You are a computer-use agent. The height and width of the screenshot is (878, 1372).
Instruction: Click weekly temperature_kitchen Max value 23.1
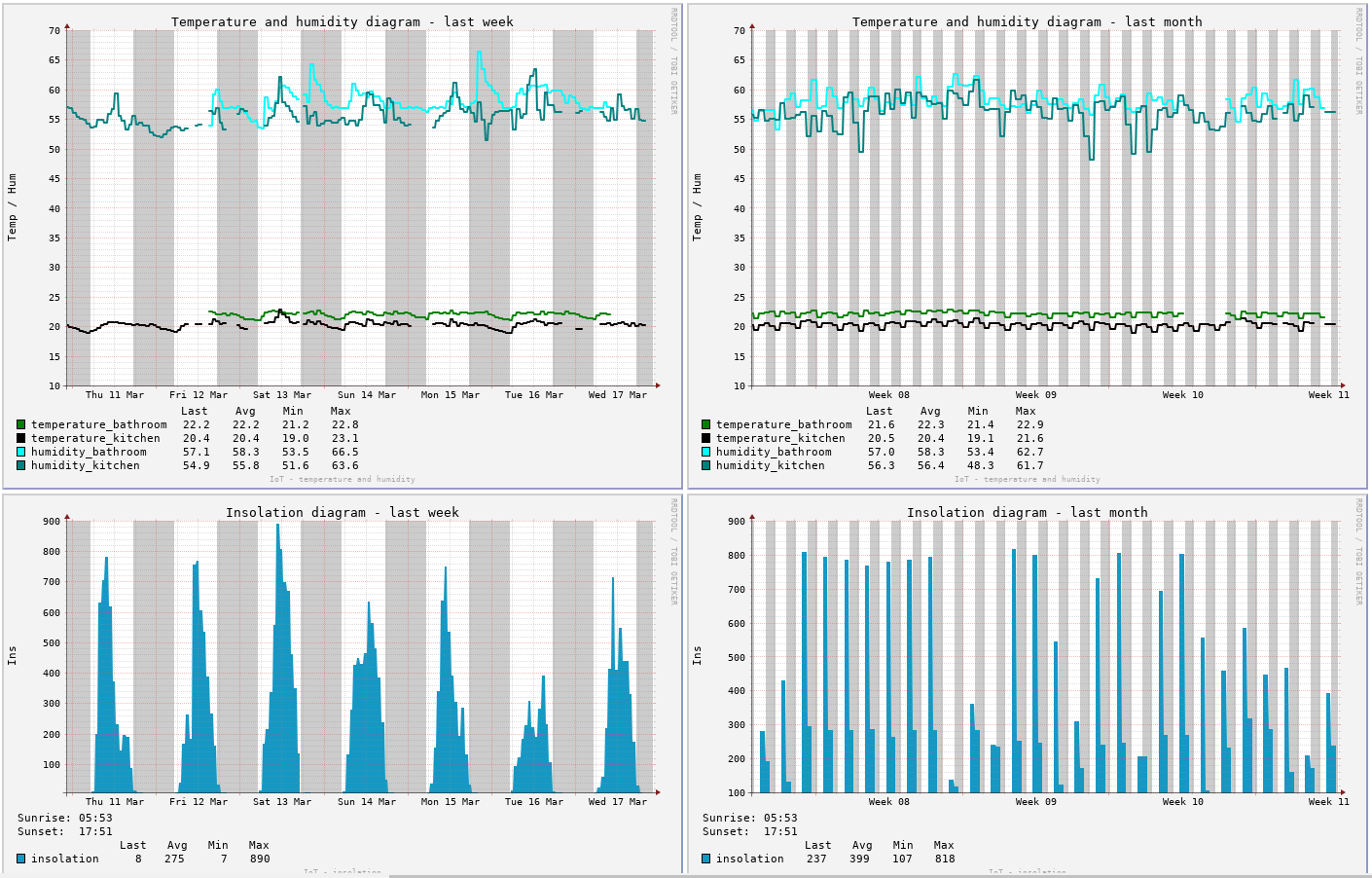click(344, 438)
